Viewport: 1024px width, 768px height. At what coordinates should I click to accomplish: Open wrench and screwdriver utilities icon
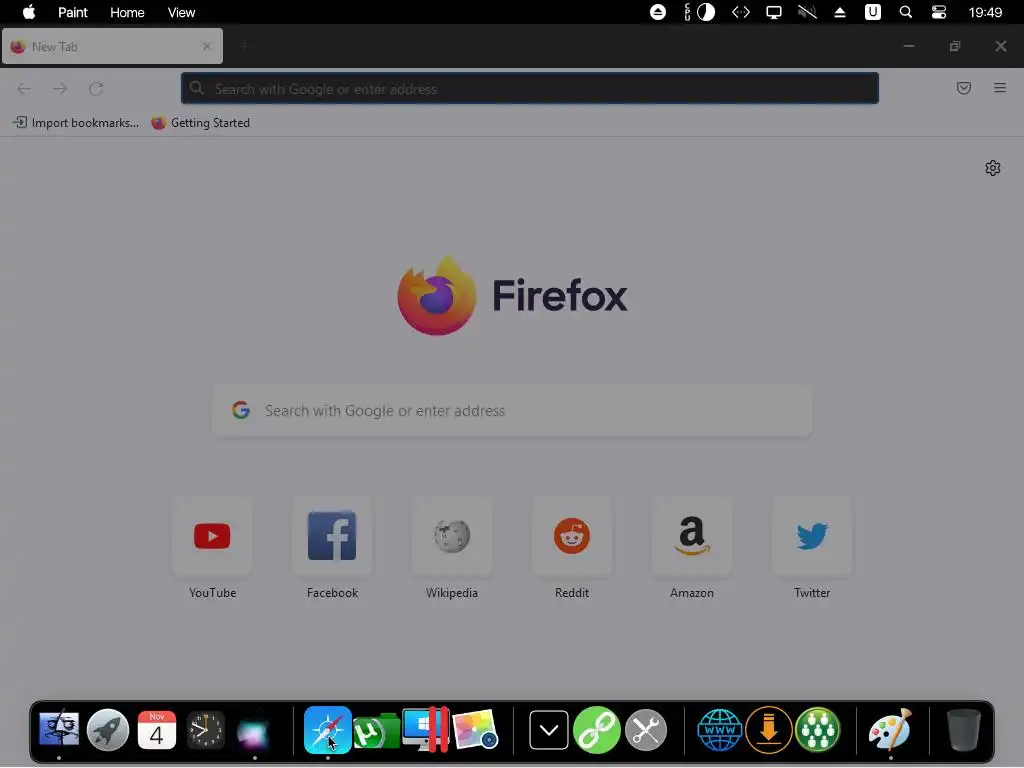pyautogui.click(x=646, y=729)
